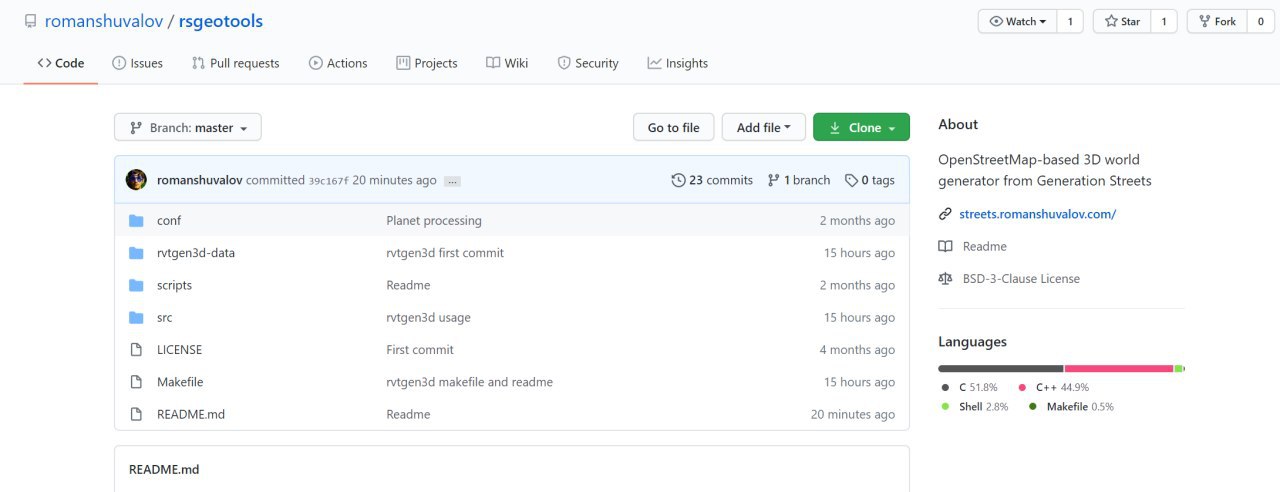
Task: View the 23 commits history
Action: click(712, 180)
